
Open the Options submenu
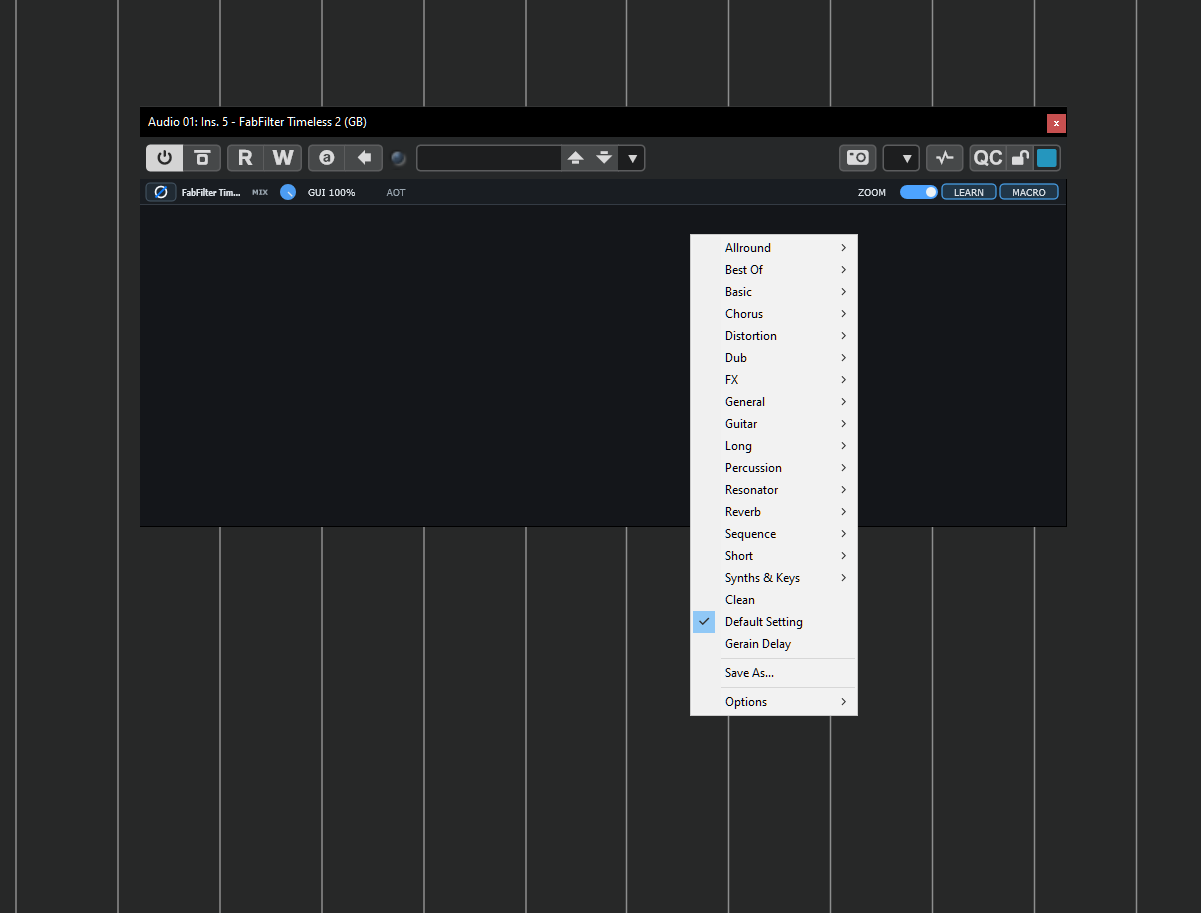(774, 702)
